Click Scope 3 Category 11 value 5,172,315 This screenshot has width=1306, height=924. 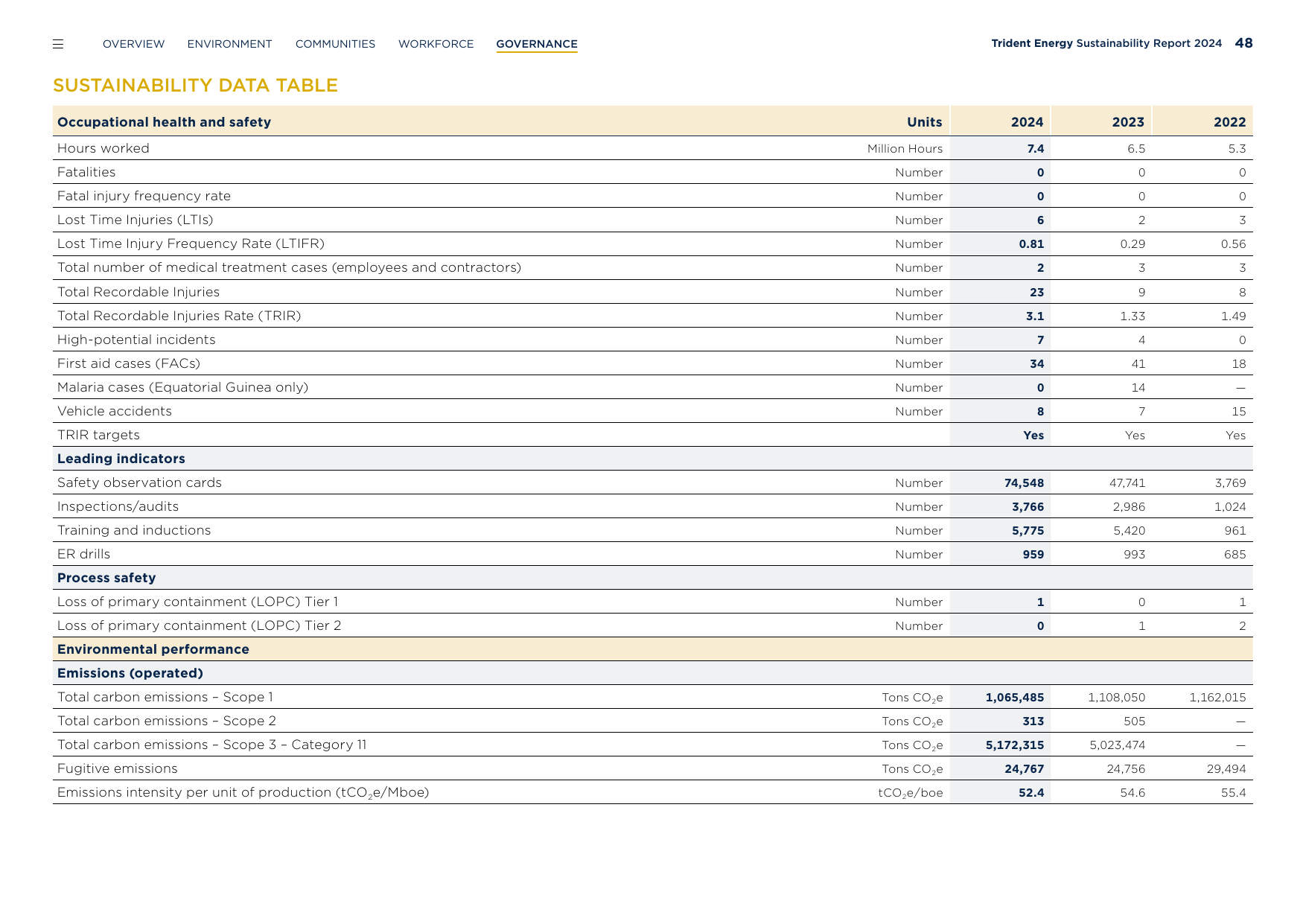1015,745
